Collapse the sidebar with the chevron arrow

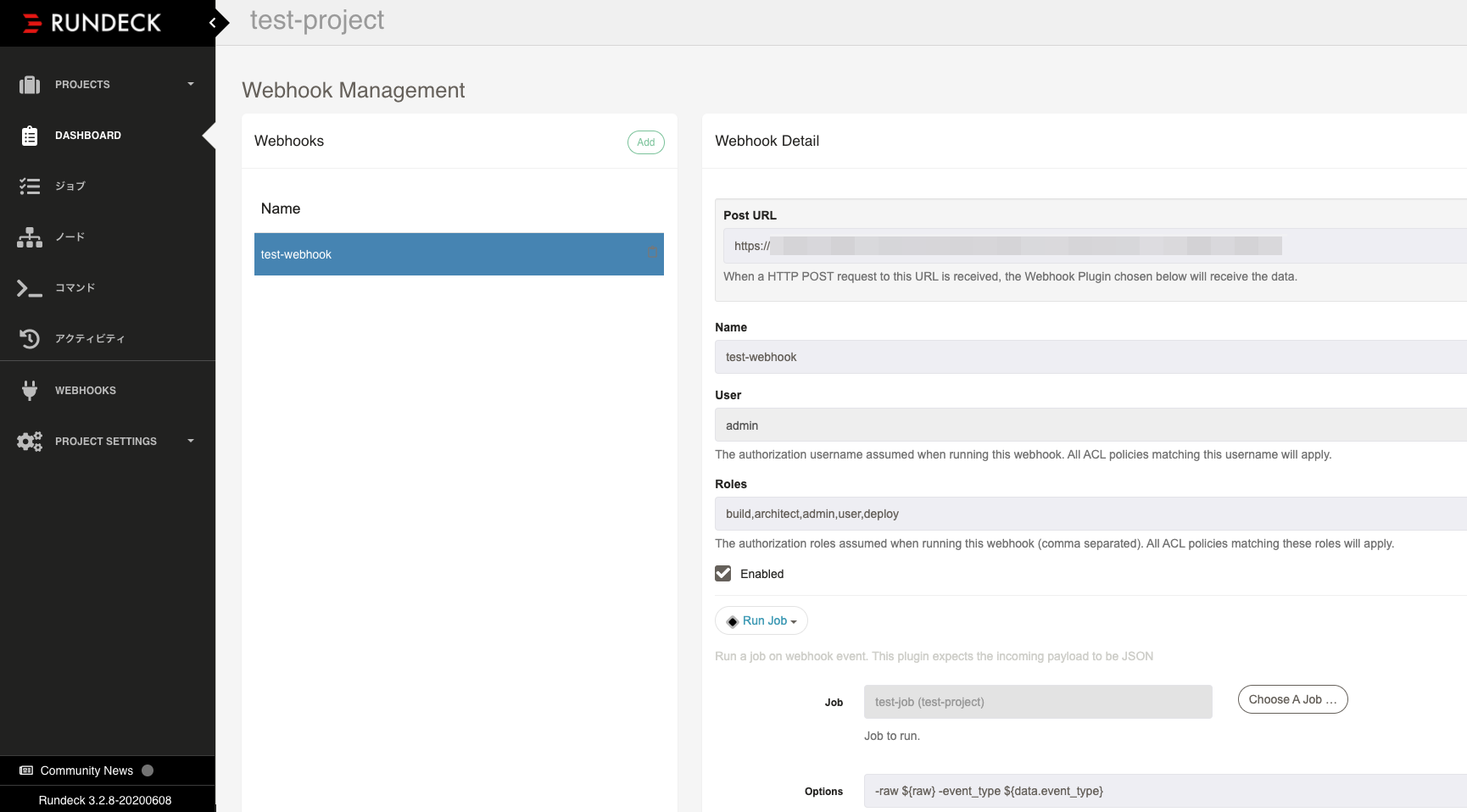pyautogui.click(x=213, y=23)
